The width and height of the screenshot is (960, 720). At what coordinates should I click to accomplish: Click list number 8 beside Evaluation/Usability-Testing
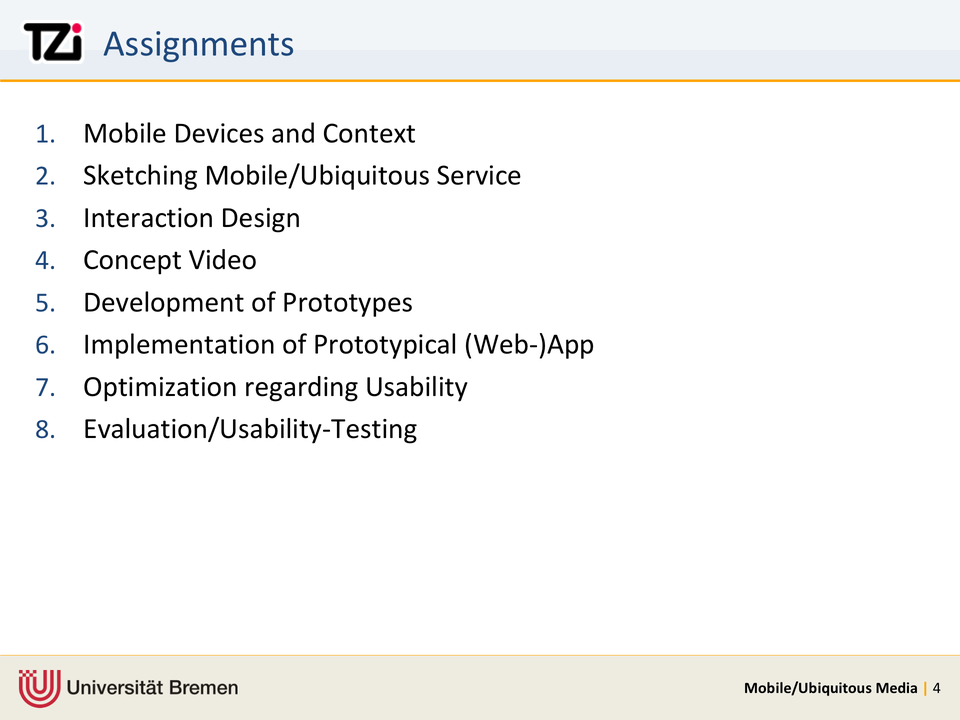[x=45, y=430]
